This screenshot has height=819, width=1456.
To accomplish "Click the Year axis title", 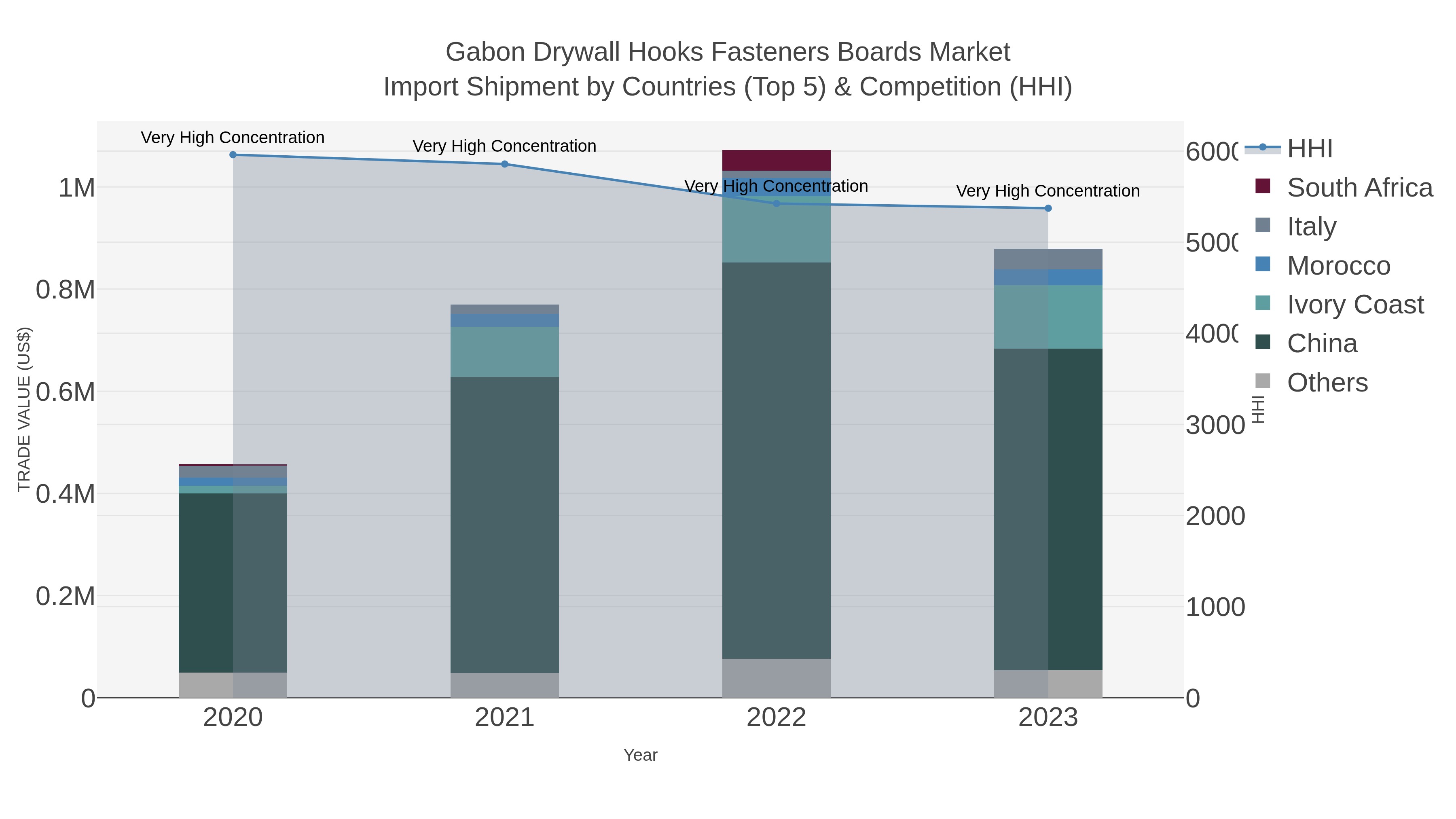I will click(640, 755).
